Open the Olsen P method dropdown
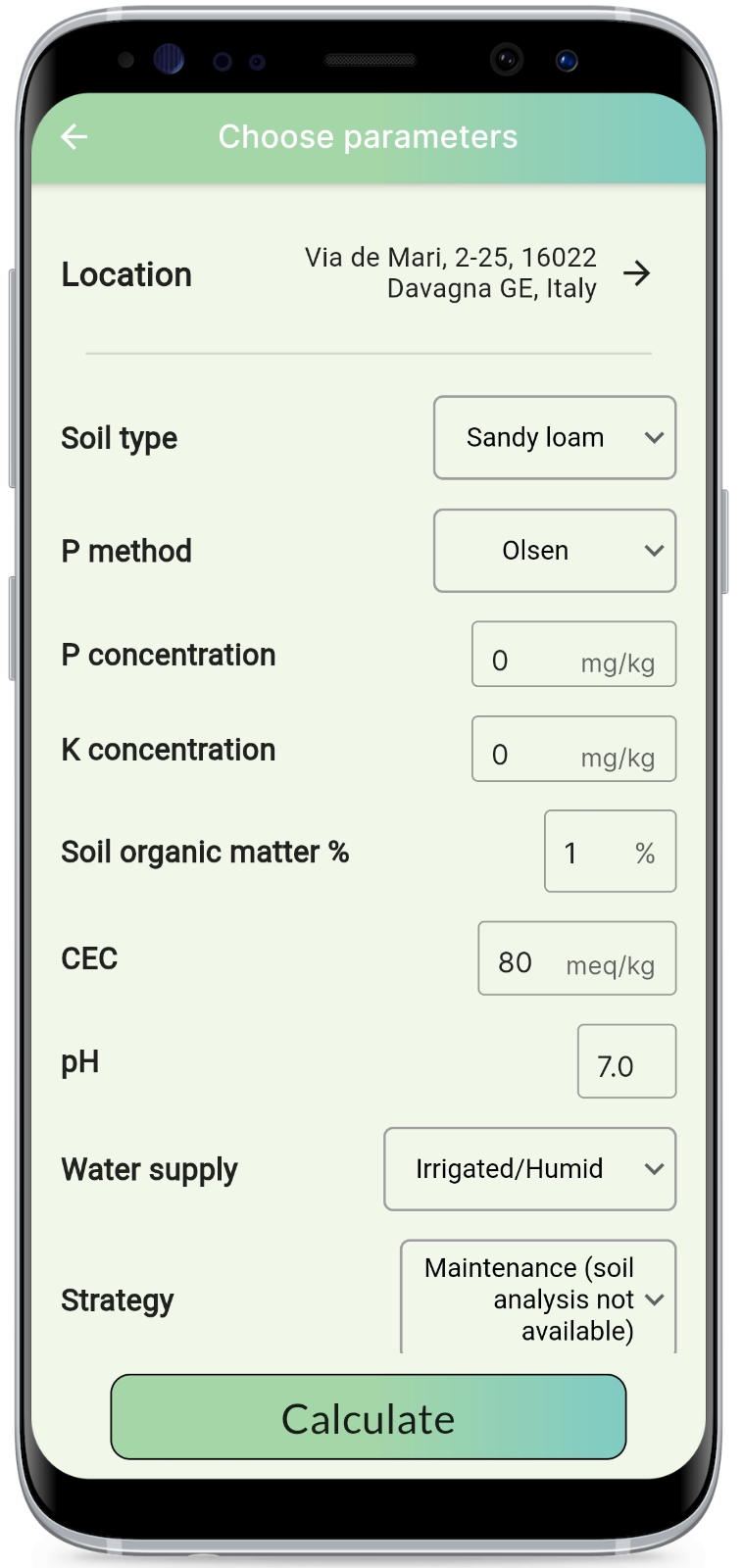This screenshot has width=743, height=1568. tap(555, 551)
